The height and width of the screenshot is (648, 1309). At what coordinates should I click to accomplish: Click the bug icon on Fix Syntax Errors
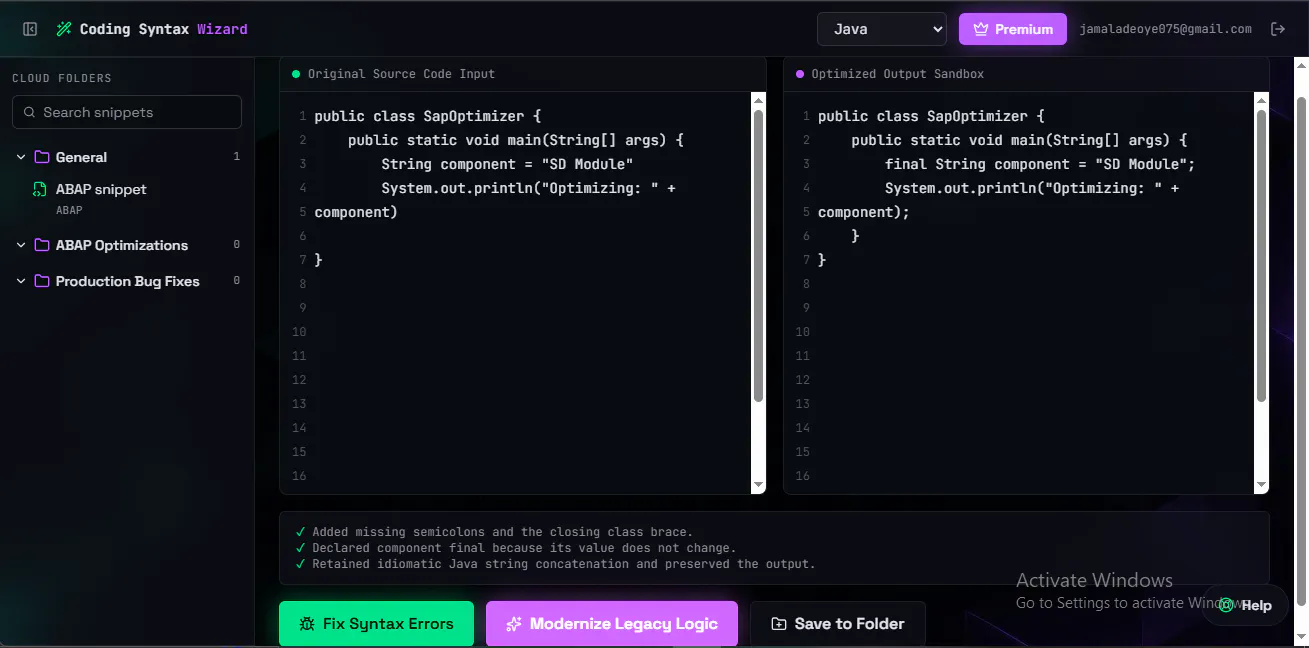(307, 624)
